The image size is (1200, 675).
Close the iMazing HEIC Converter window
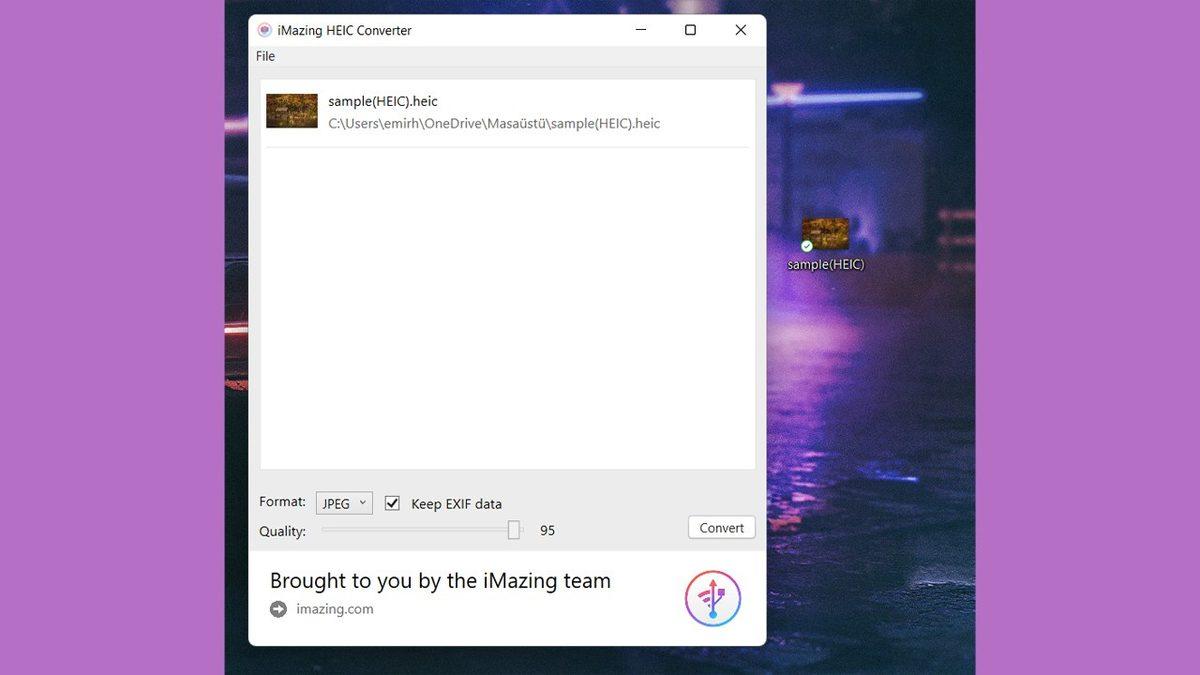[740, 30]
